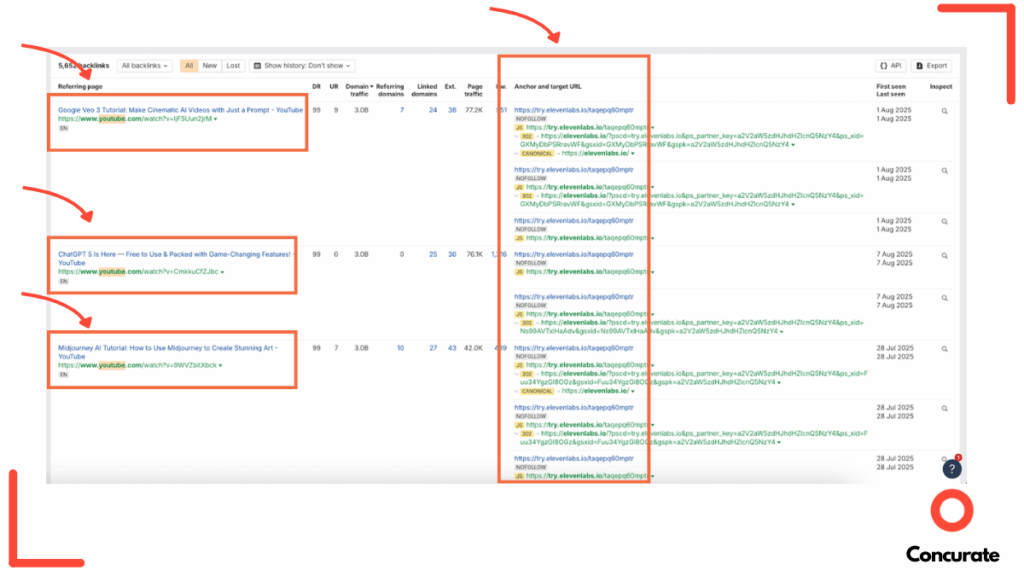Click the Export button
Viewport: 1024px width, 576px height.
tap(931, 66)
